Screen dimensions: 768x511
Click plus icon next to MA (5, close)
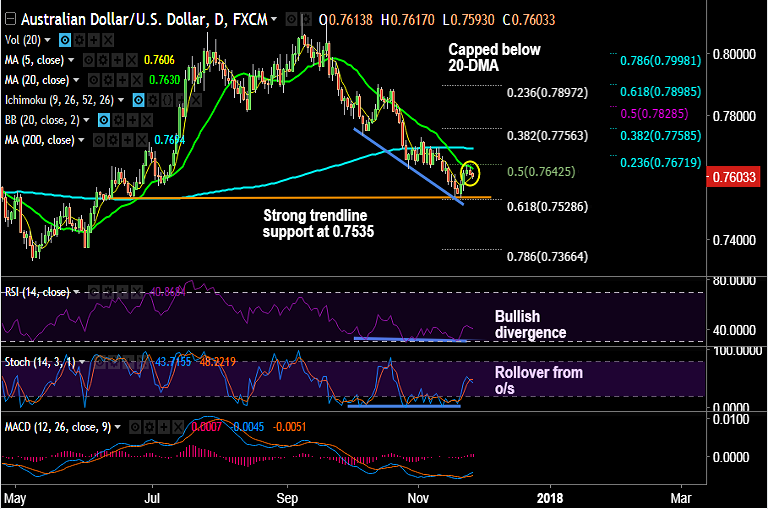click(117, 60)
